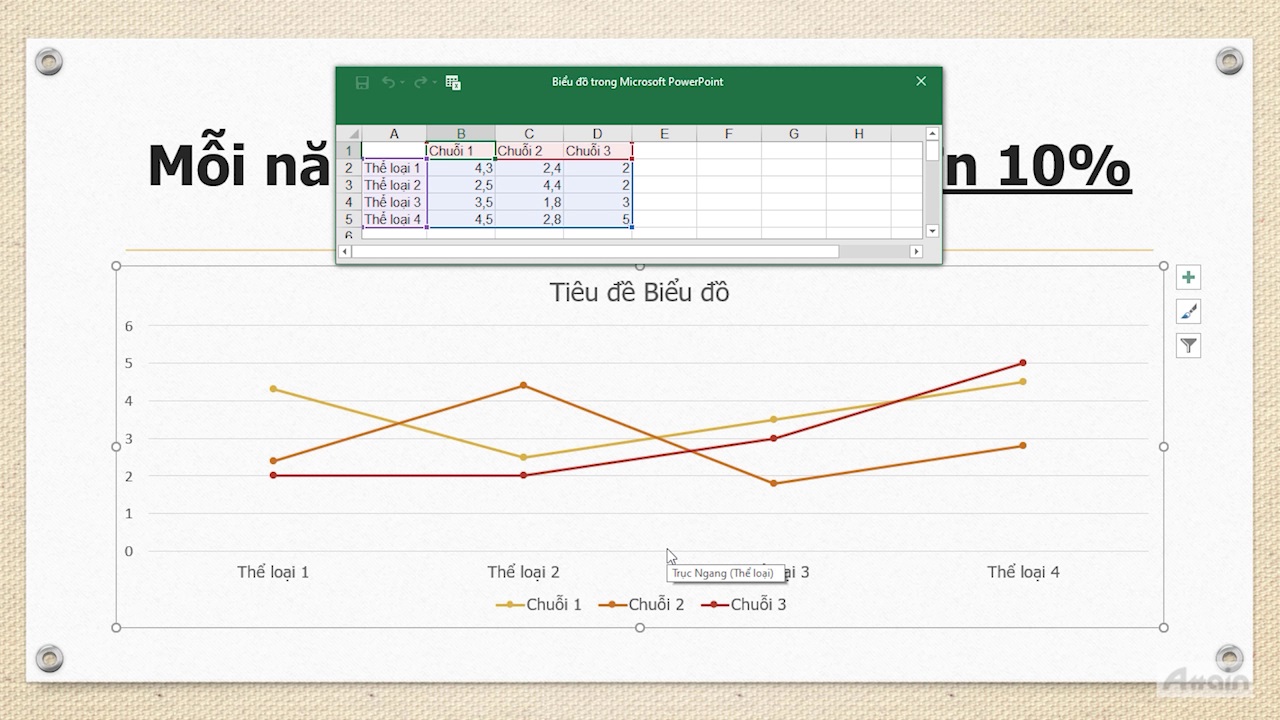Click the Redo arrow icon
This screenshot has width=1280, height=720.
(x=421, y=82)
